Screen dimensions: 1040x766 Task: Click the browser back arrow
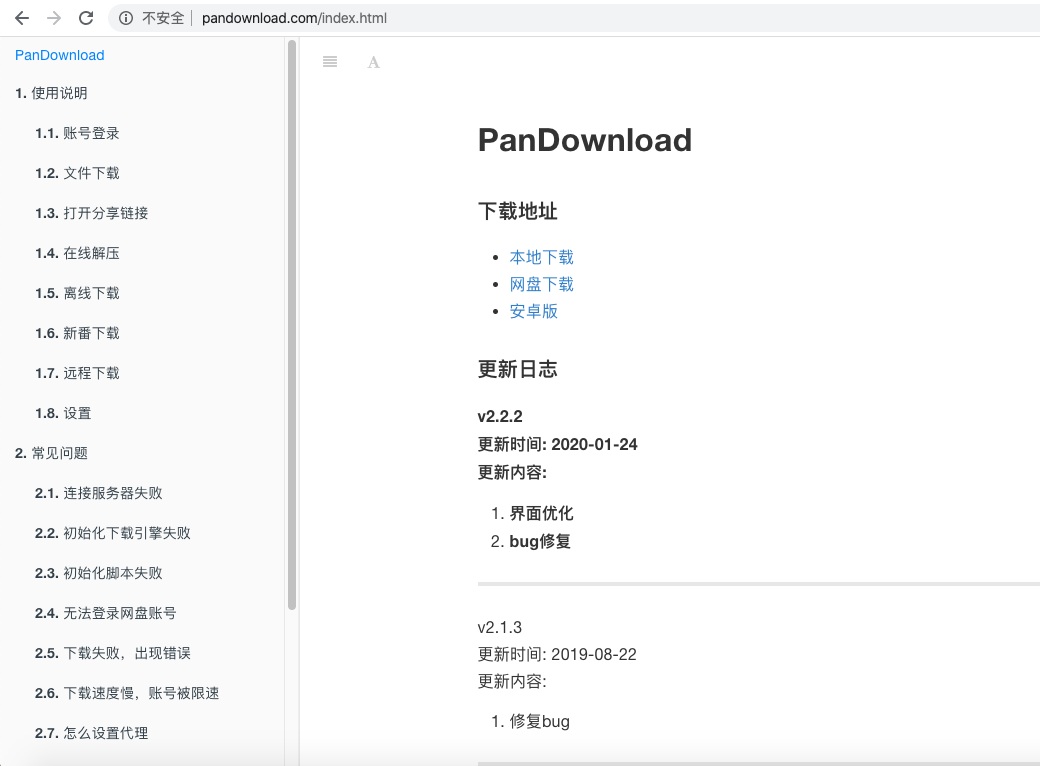point(21,17)
